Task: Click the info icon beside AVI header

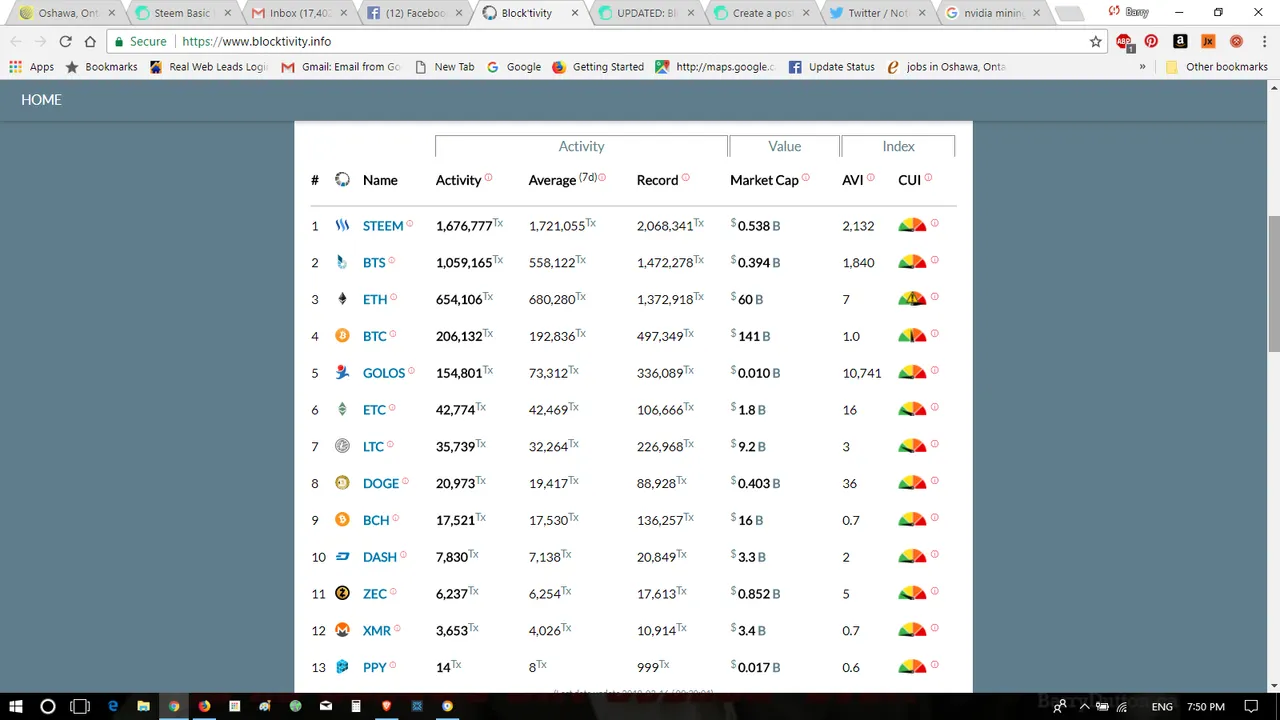Action: pyautogui.click(x=871, y=178)
